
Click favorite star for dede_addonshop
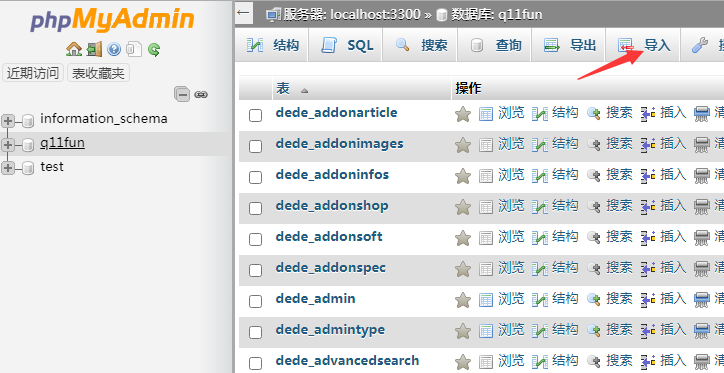463,207
